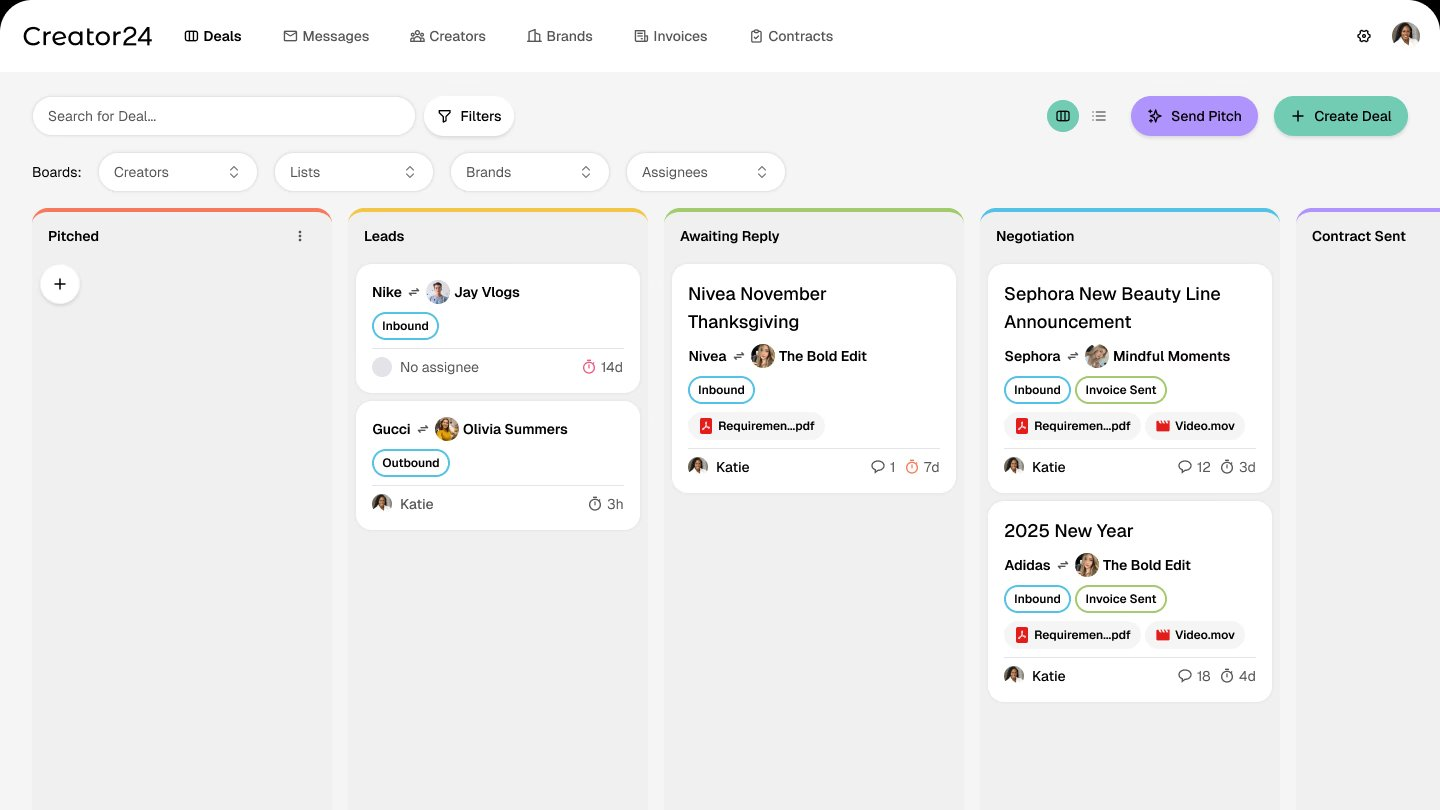This screenshot has width=1440, height=810.
Task: Click 4d timer on Adidas card
Action: point(1238,676)
